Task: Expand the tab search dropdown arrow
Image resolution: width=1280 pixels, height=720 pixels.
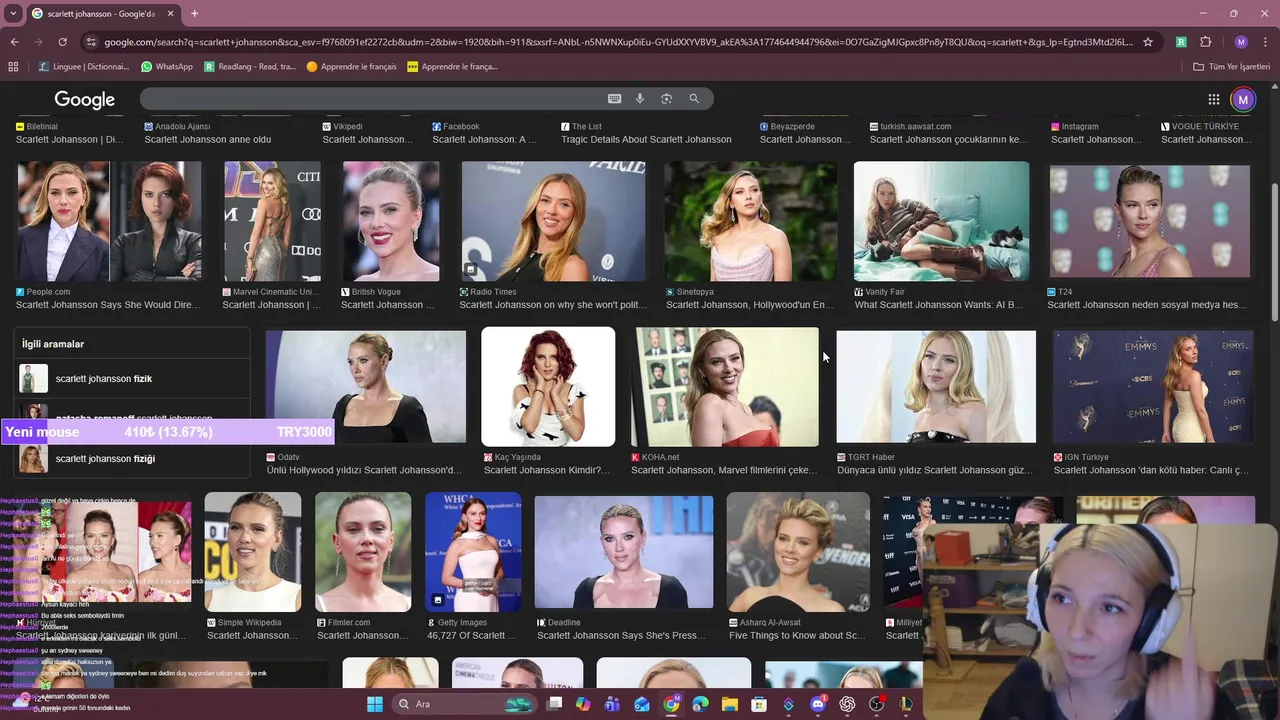Action: pyautogui.click(x=13, y=13)
